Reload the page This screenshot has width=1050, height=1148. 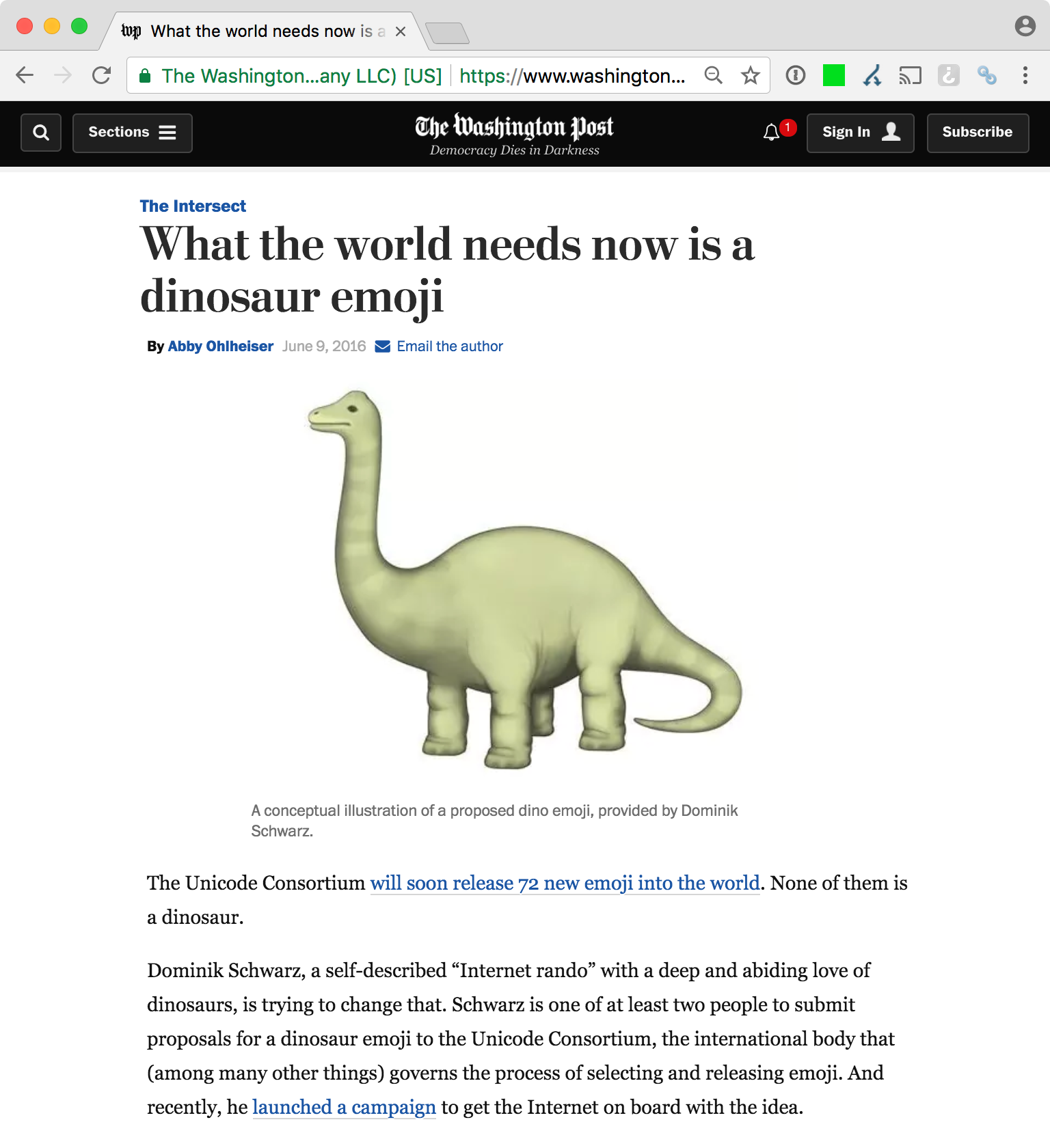click(102, 75)
